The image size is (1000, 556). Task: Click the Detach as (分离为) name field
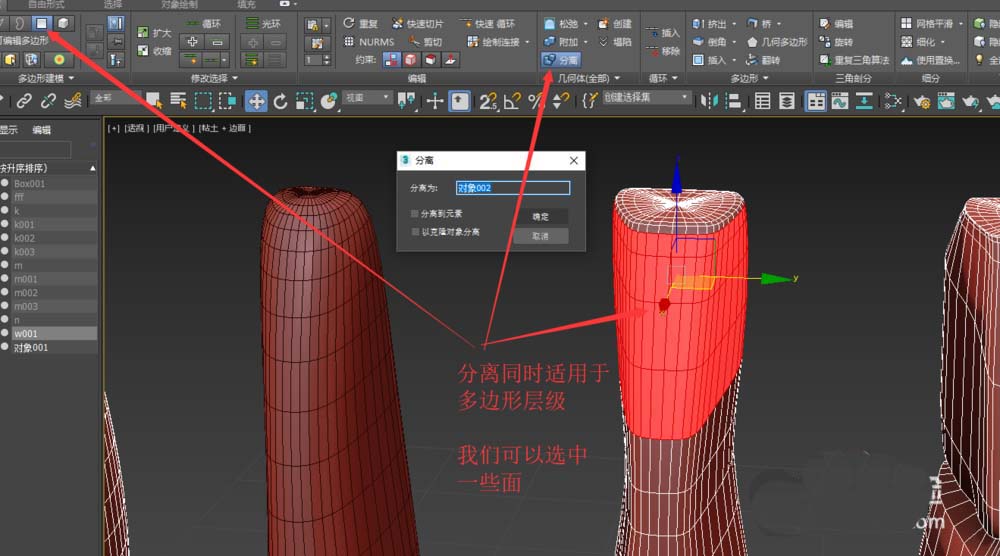point(513,187)
